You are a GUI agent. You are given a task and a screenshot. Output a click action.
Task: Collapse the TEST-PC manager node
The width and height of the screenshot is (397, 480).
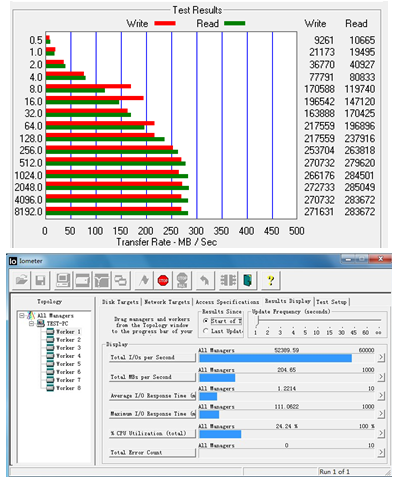[x=31, y=323]
